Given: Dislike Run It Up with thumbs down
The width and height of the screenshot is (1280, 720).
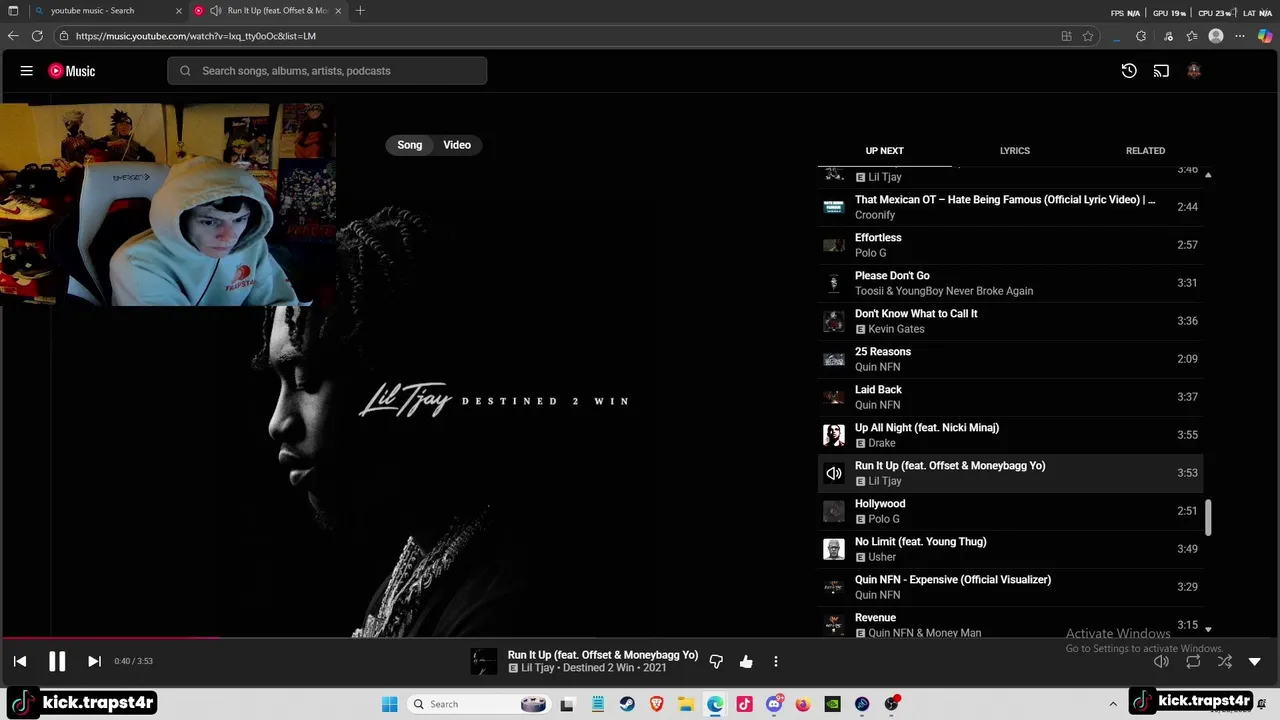Looking at the screenshot, I should pos(716,661).
